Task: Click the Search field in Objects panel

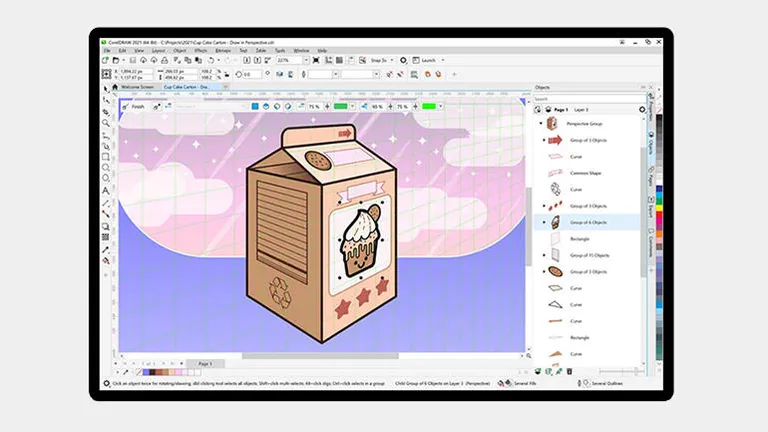Action: (590, 98)
